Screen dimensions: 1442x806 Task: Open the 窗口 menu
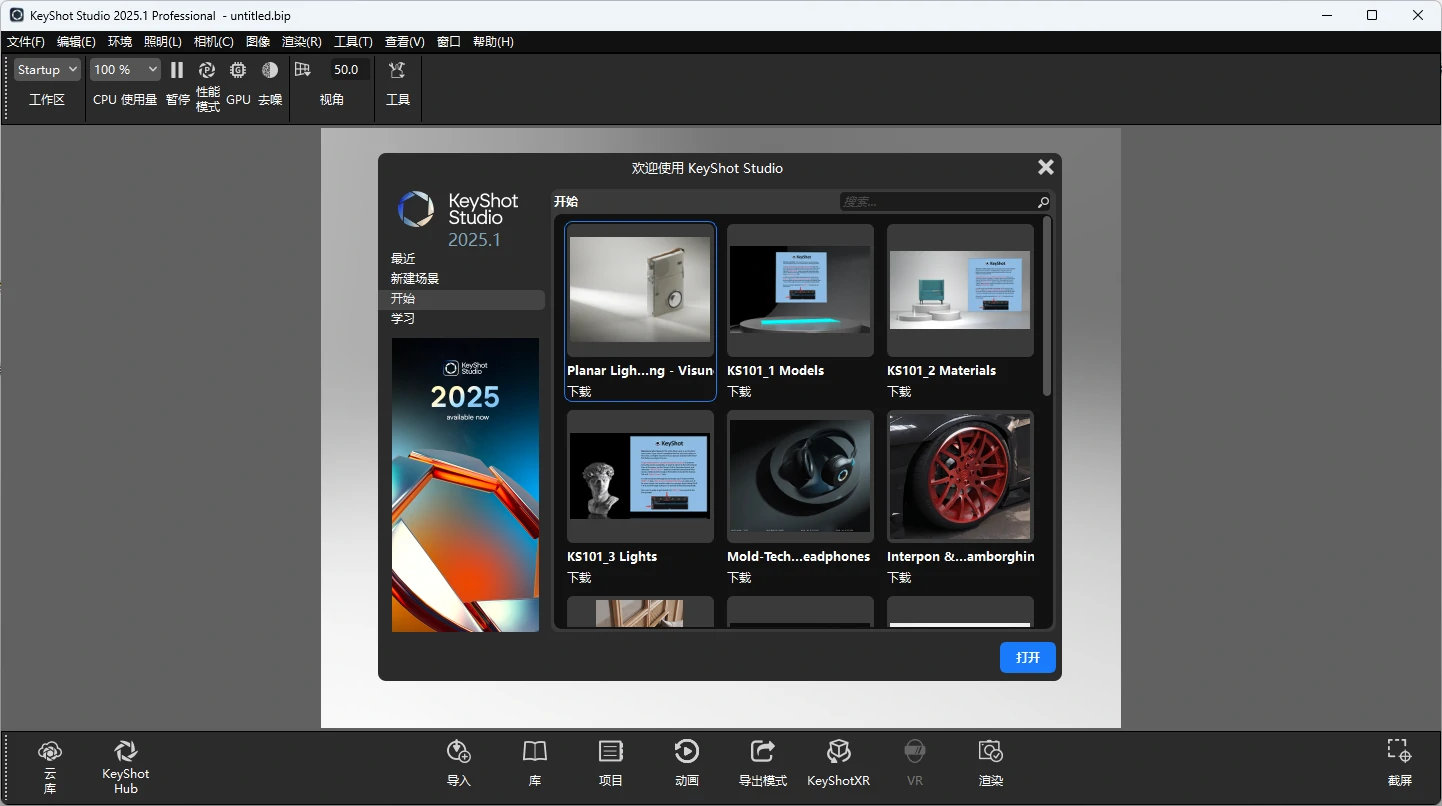tap(449, 42)
